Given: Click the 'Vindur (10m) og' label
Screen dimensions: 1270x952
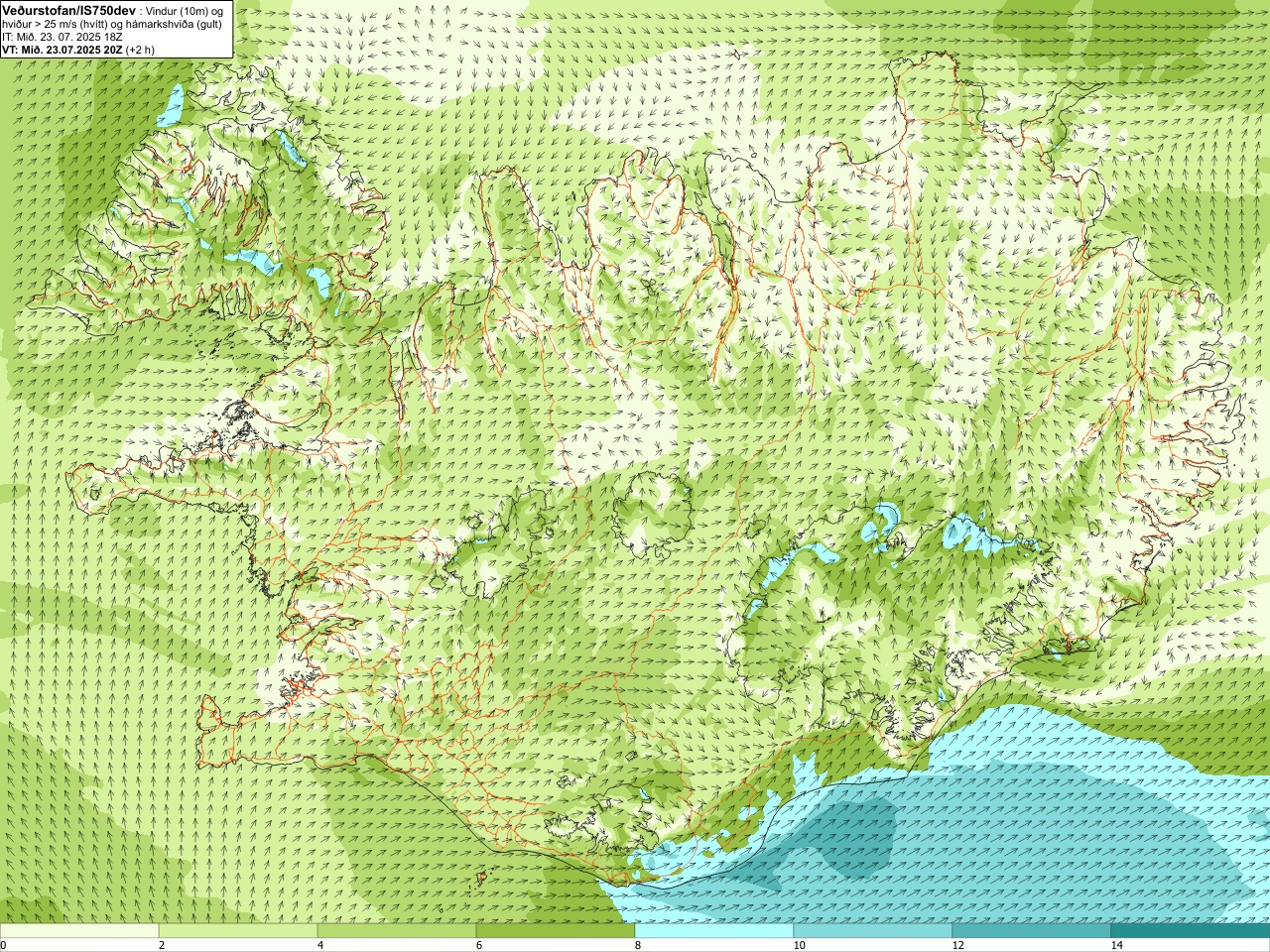Looking at the screenshot, I should [x=186, y=10].
